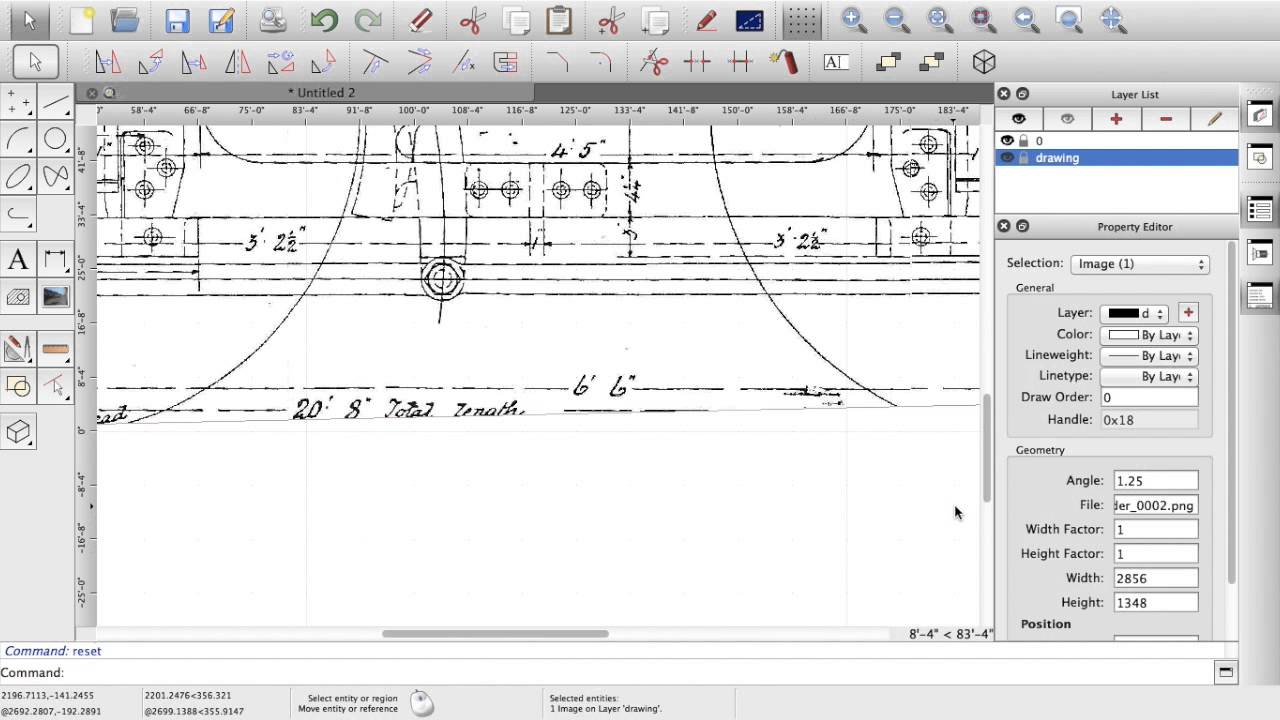Open the spline drawing tools
The width and height of the screenshot is (1280, 720).
point(56,177)
